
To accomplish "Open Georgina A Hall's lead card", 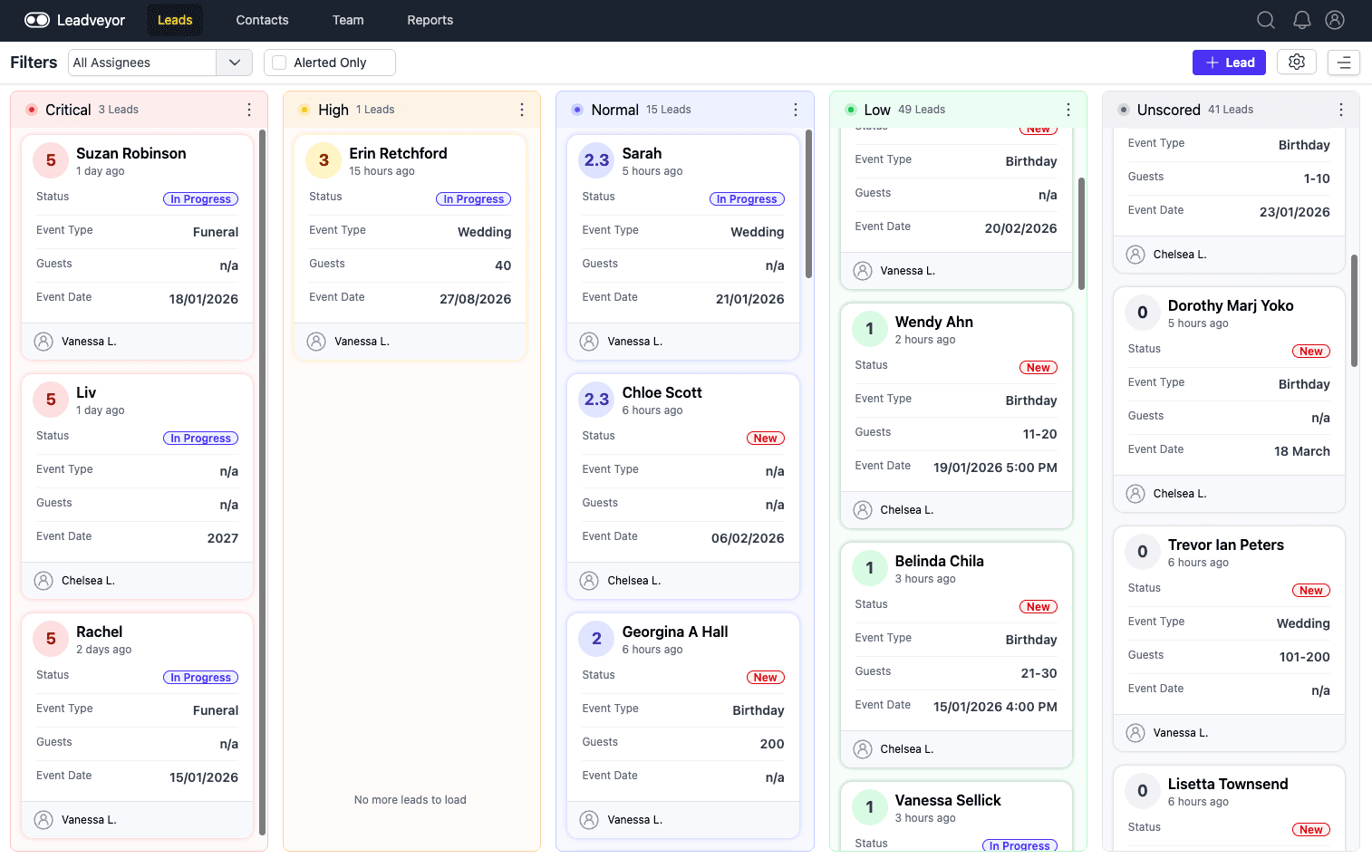I will click(x=675, y=632).
